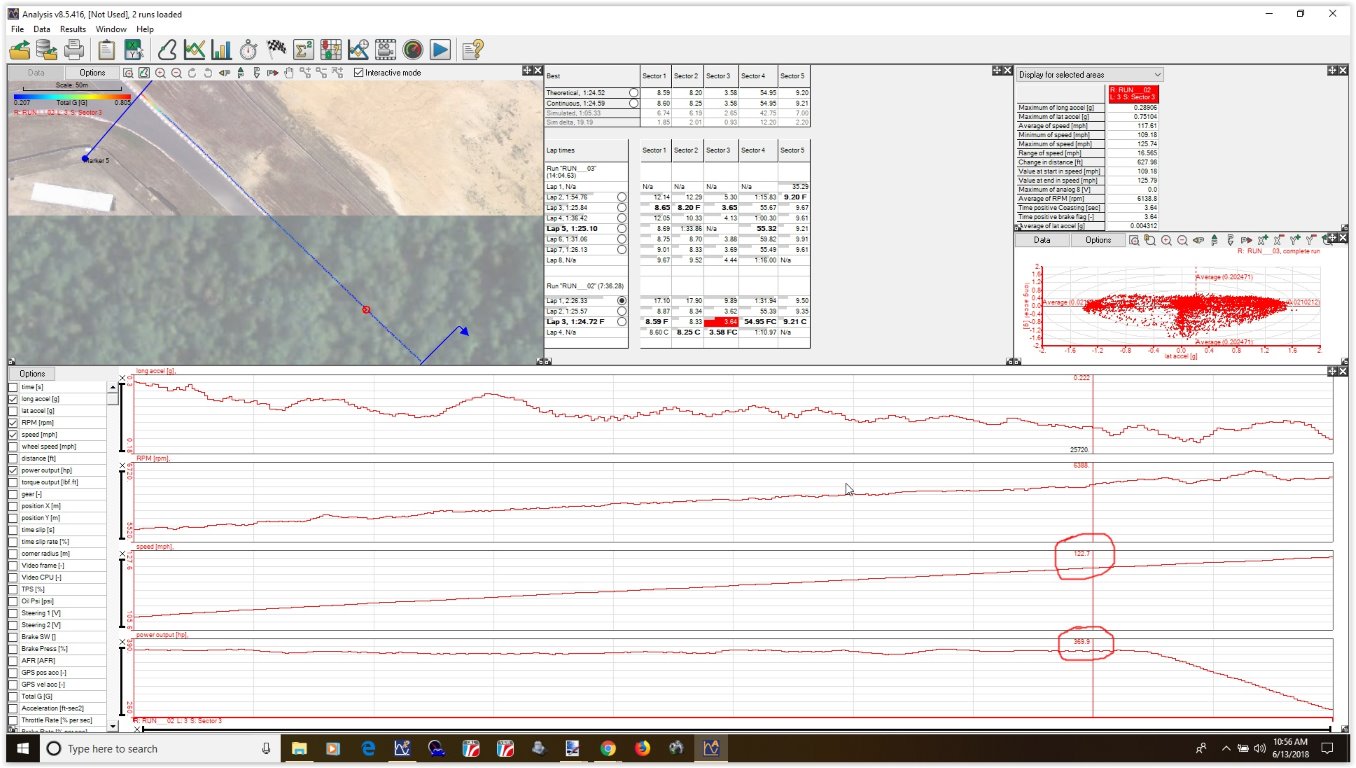Open the help question mark icon

(473, 49)
